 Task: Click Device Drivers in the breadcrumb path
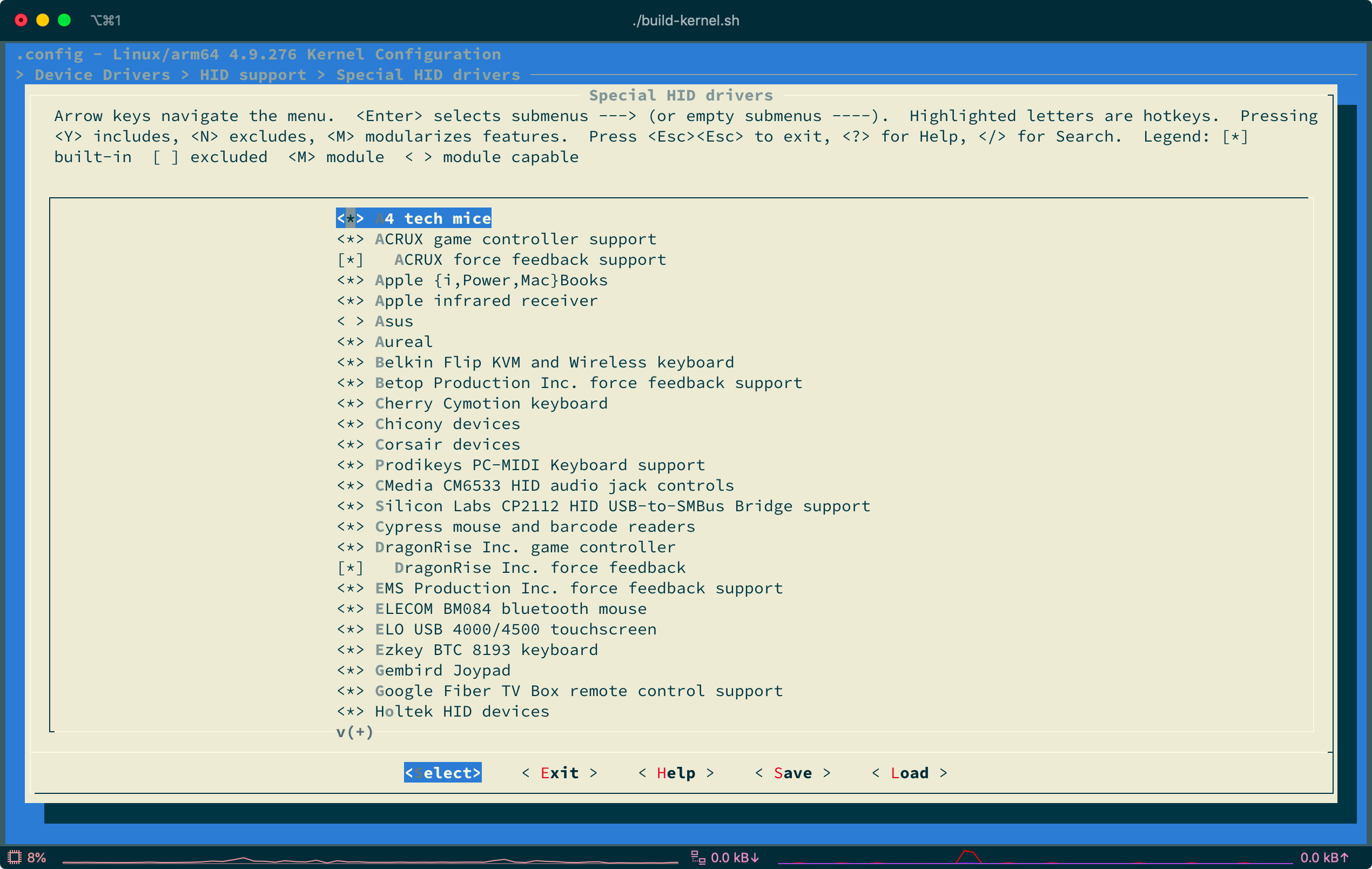tap(103, 75)
